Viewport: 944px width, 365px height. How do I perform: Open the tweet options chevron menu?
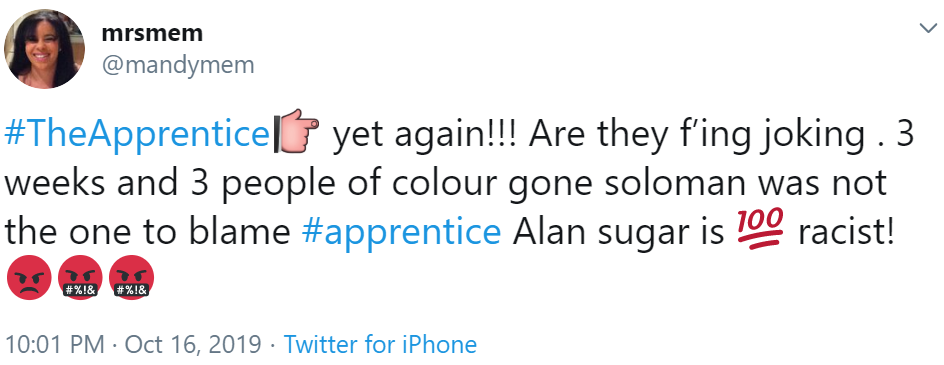click(928, 28)
